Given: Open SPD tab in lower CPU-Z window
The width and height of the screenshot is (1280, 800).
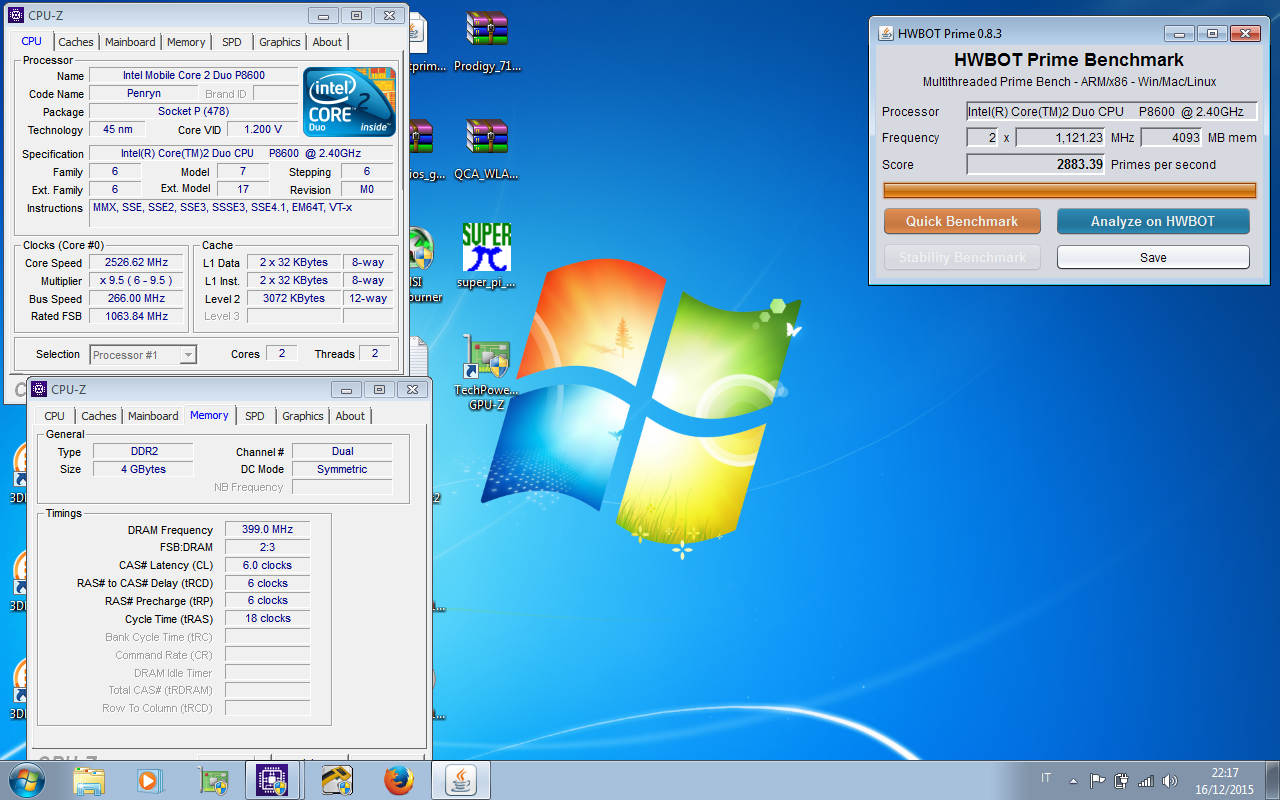Looking at the screenshot, I should [255, 416].
